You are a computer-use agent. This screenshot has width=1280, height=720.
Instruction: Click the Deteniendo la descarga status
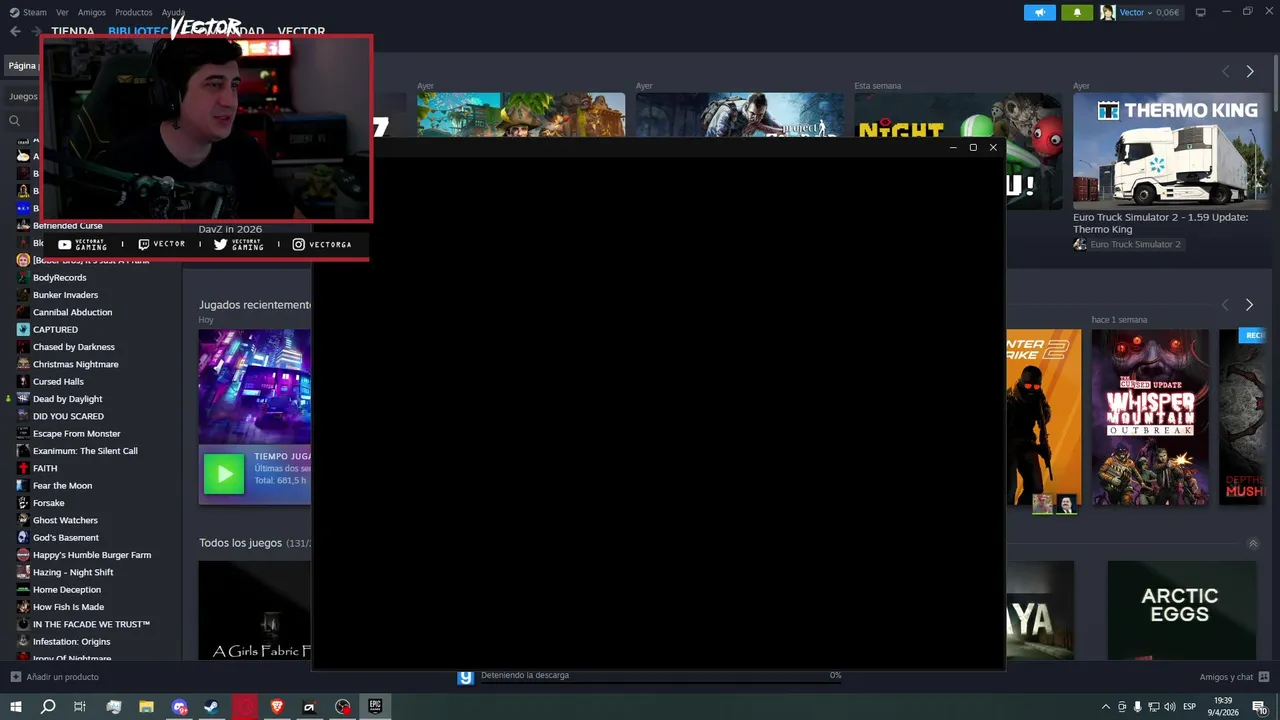525,675
